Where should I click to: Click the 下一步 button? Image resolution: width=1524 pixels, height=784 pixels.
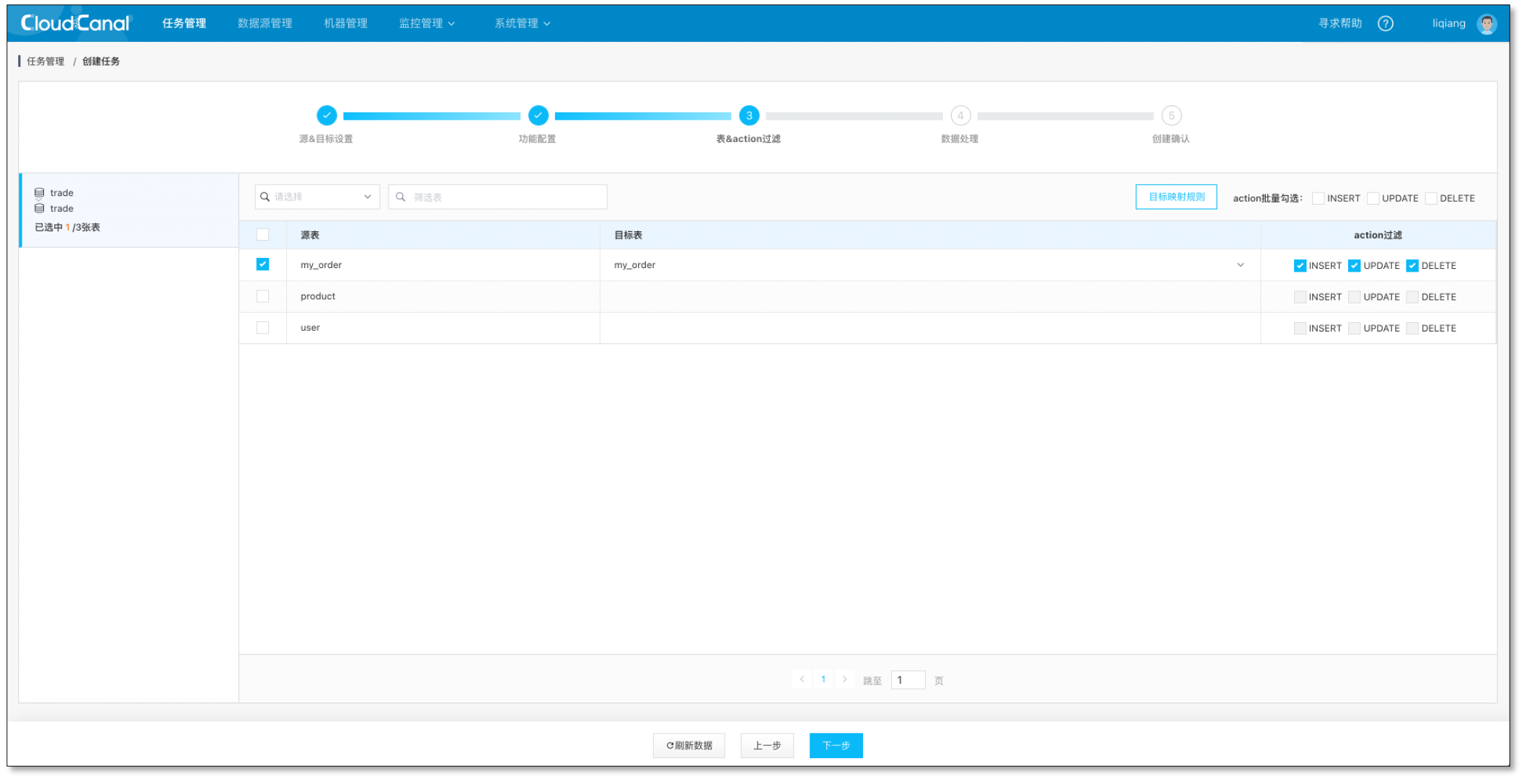click(x=836, y=745)
